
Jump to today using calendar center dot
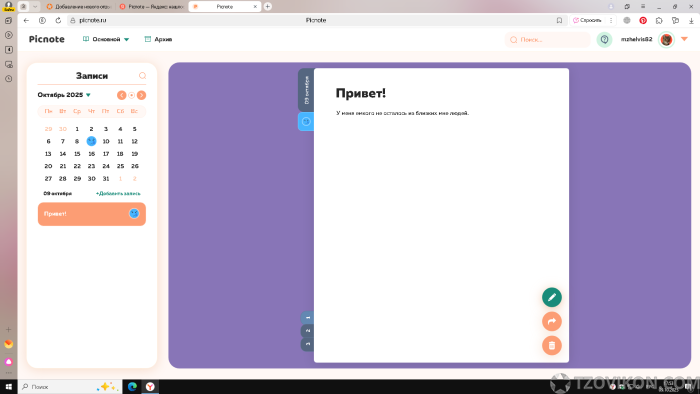point(132,95)
